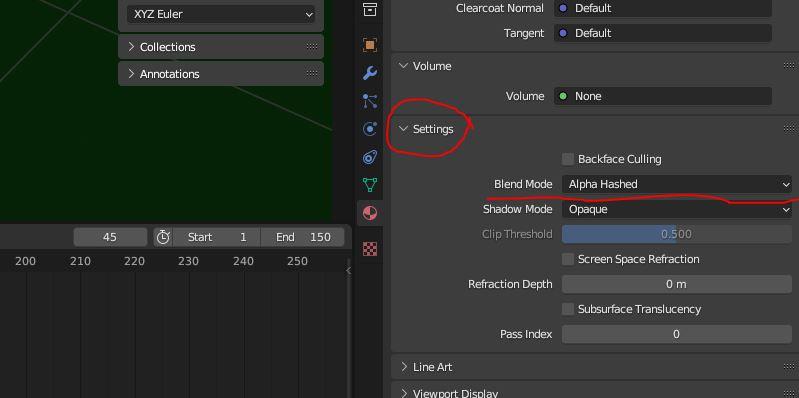Open the Modifiers wrench tab

[370, 73]
